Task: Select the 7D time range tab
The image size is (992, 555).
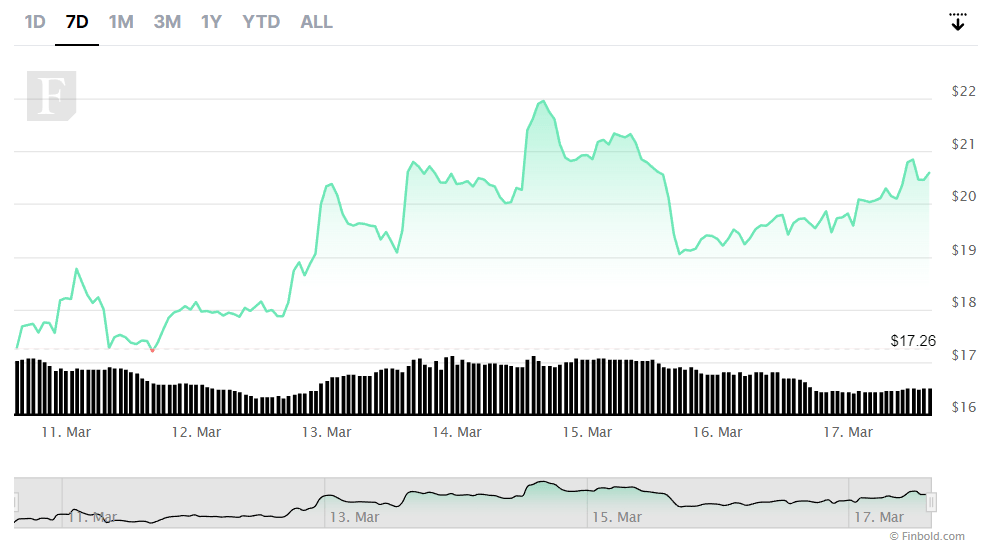Action: click(77, 22)
